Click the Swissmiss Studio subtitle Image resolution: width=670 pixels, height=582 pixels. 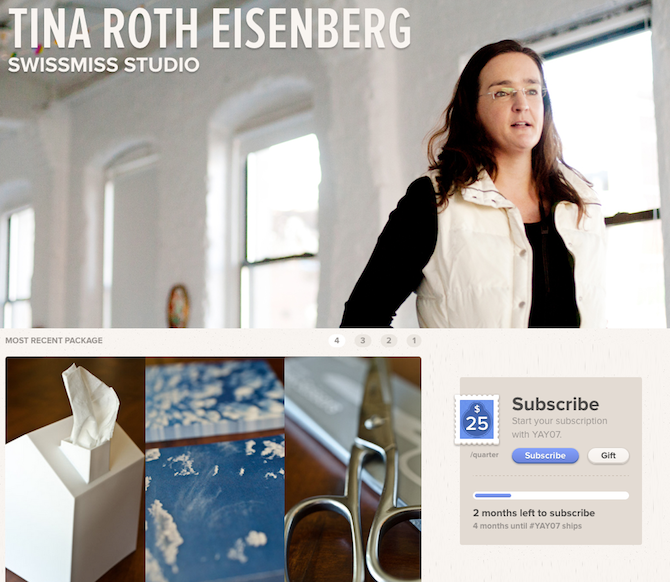(103, 65)
